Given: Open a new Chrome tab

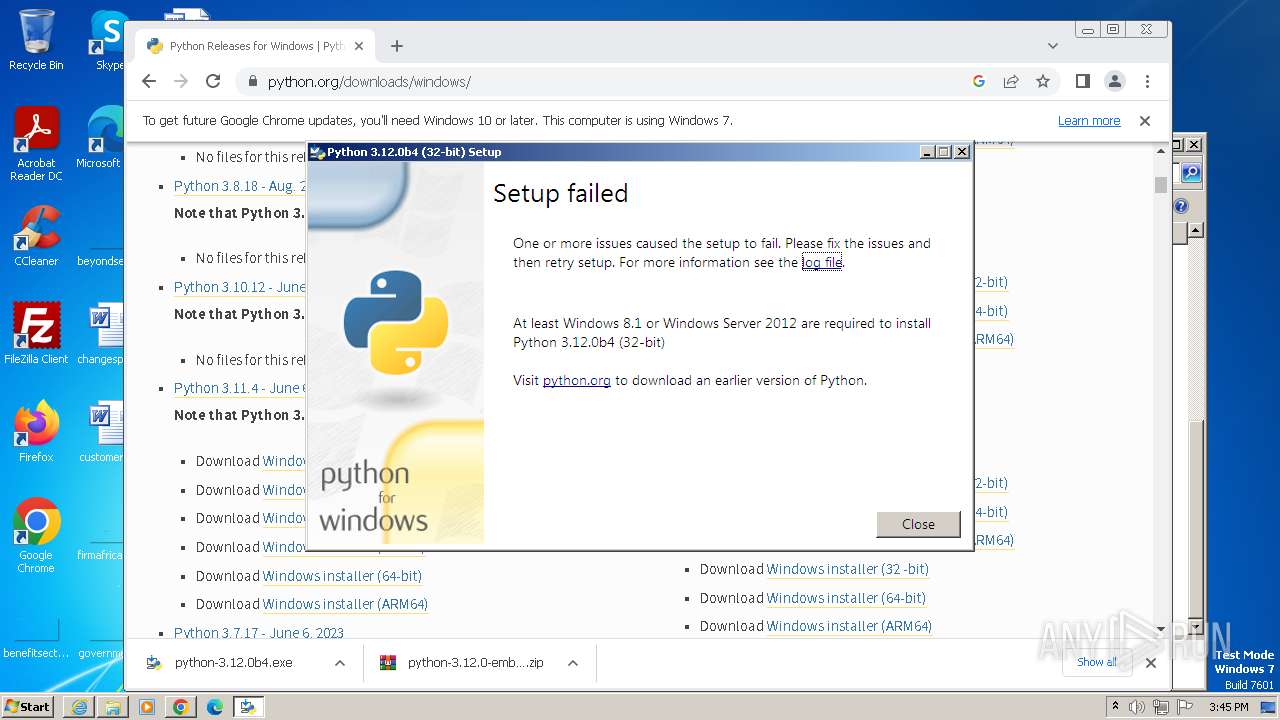Looking at the screenshot, I should coord(397,46).
